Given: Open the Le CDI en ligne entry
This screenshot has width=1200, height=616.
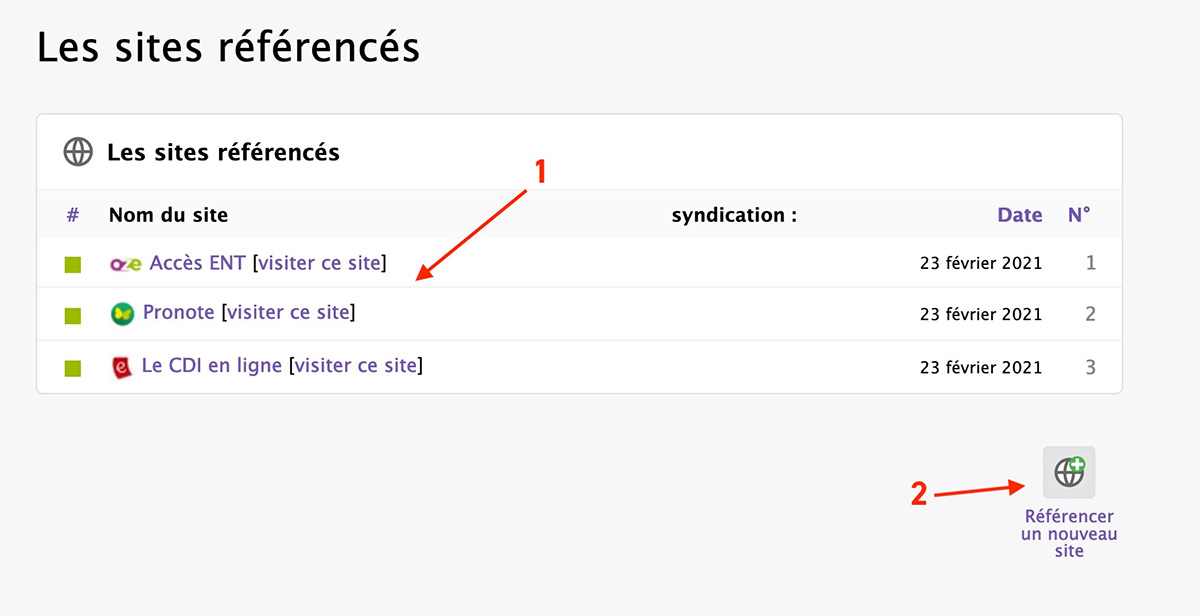Looking at the screenshot, I should (x=212, y=365).
